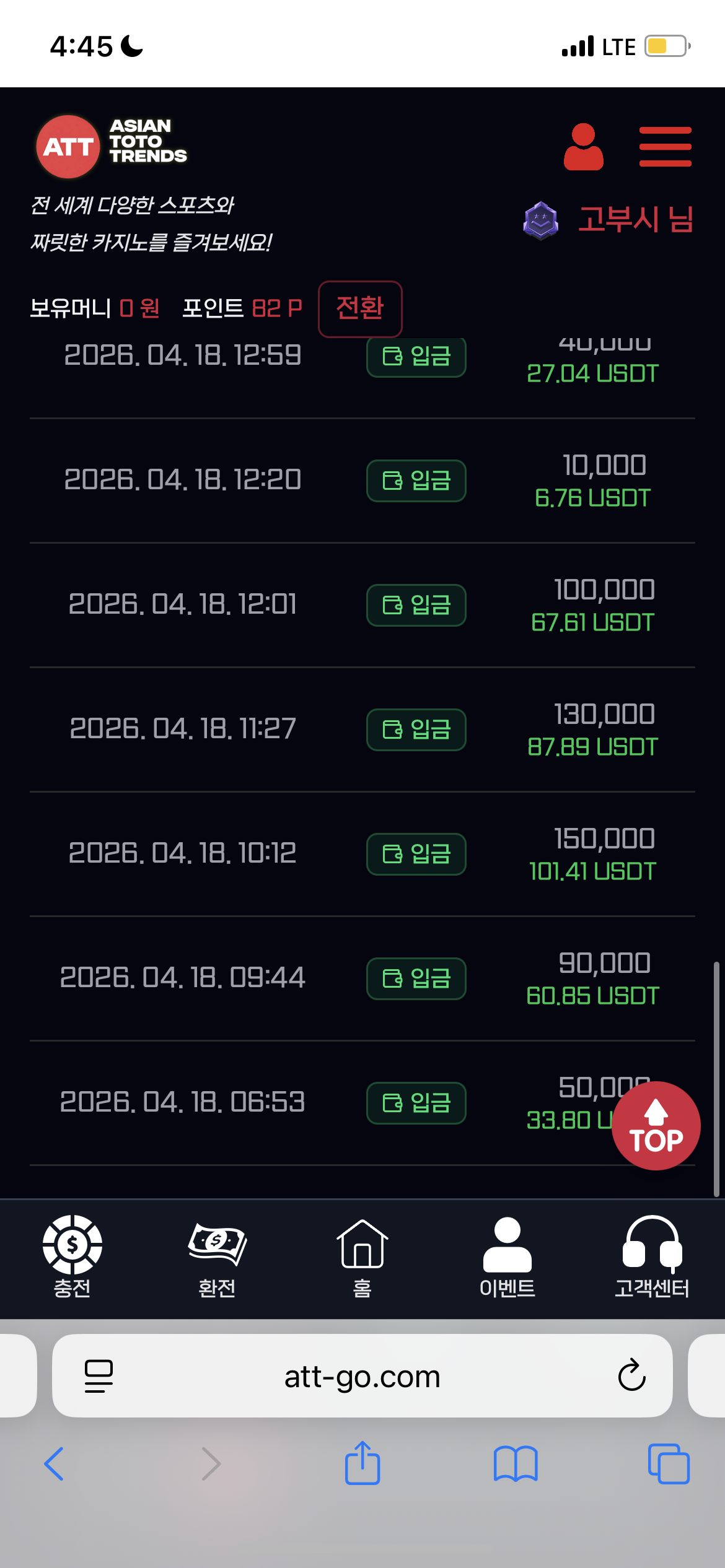This screenshot has width=725, height=1568.
Task: Tap the red TOP scroll-up button
Action: point(656,1125)
